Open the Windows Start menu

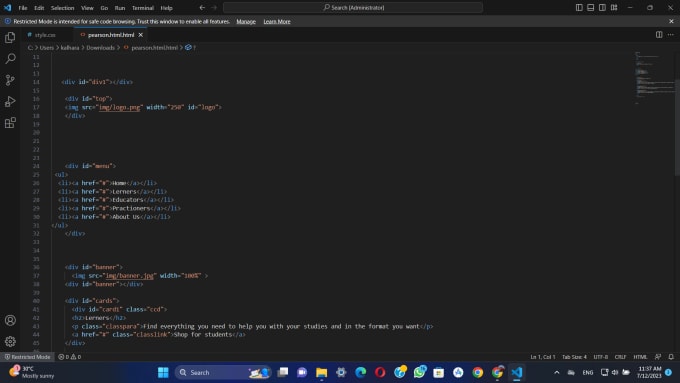click(x=163, y=373)
